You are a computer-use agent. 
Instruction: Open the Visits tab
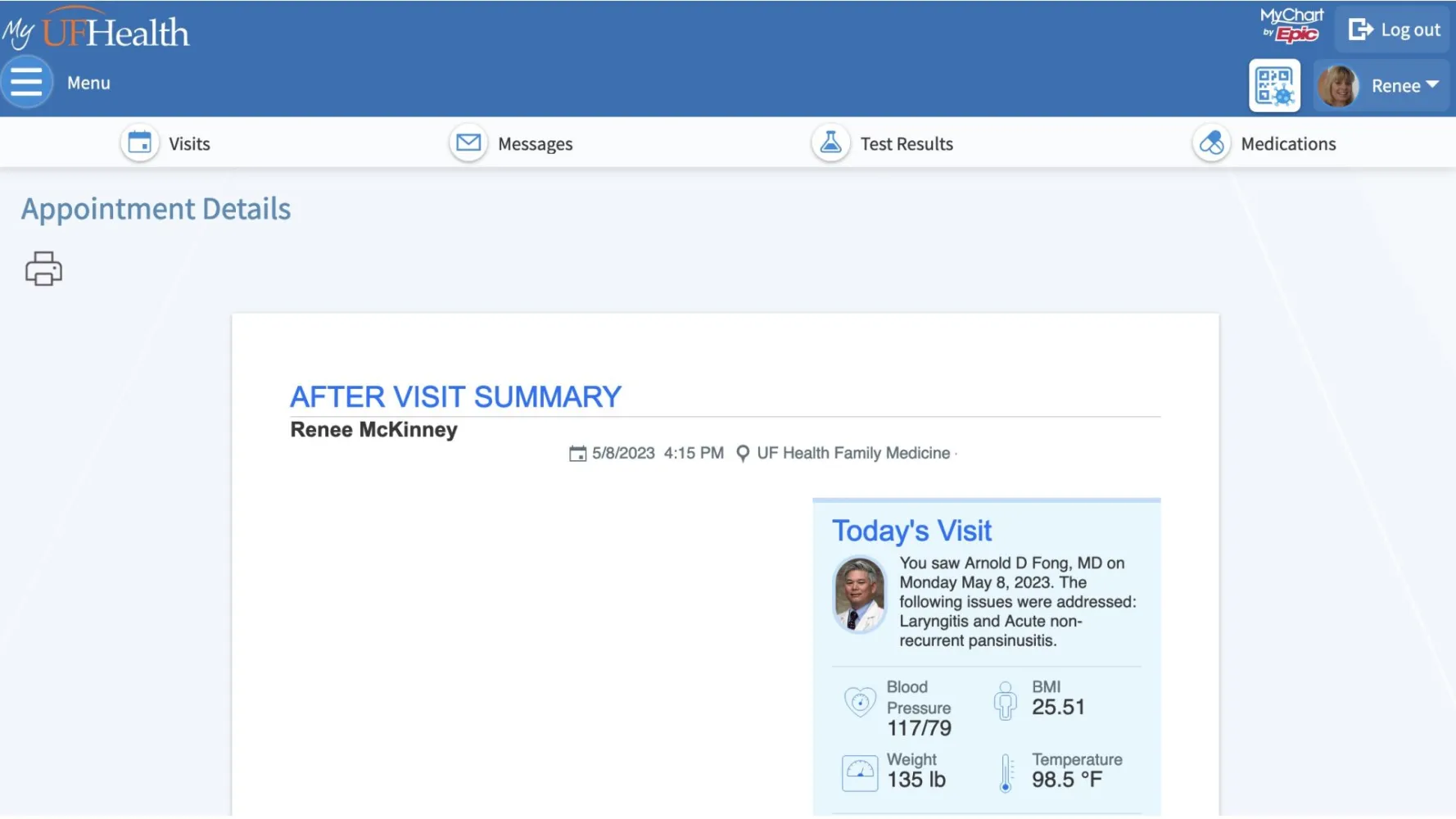tap(166, 143)
